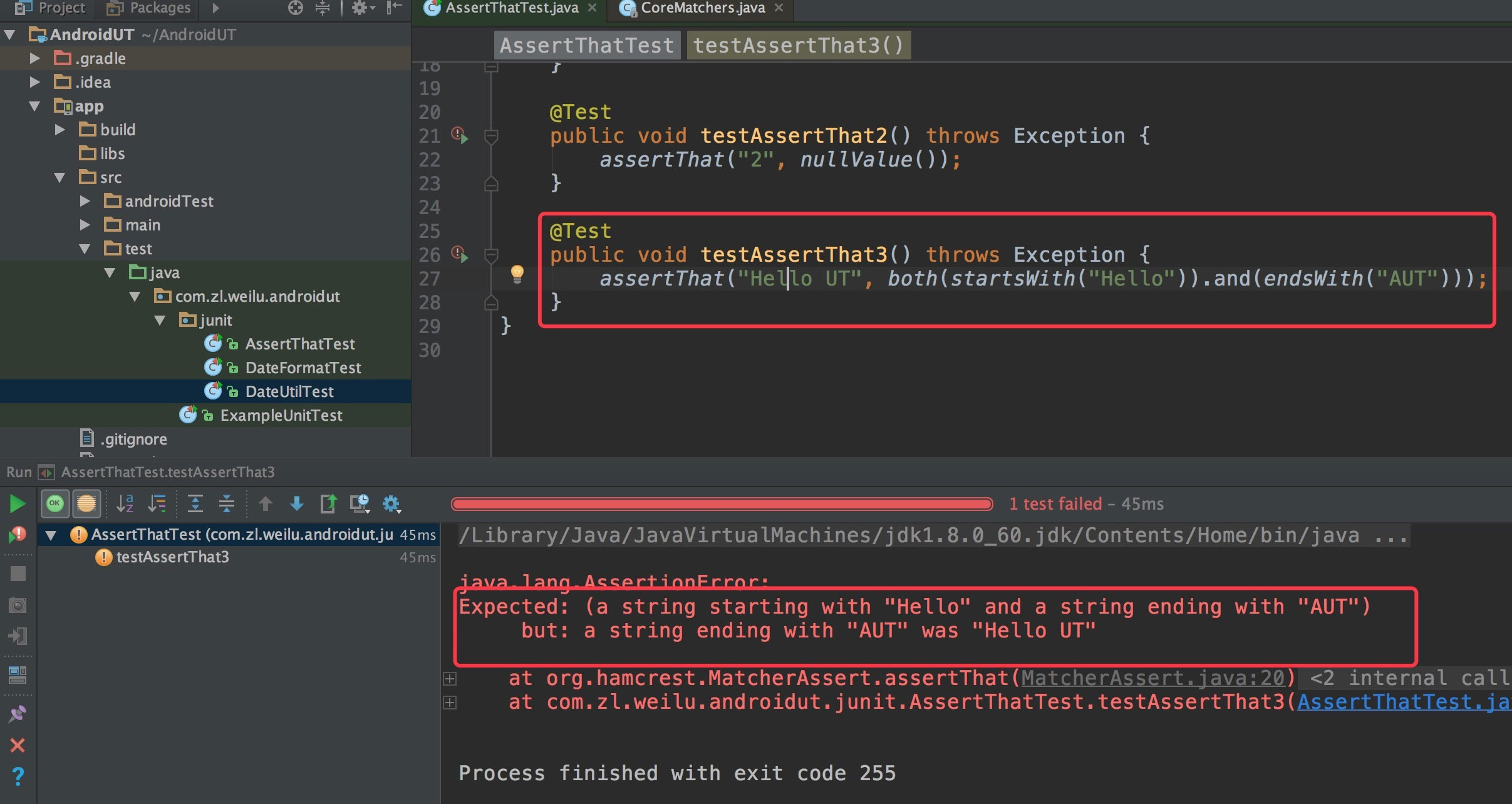Toggle the Pin Tab pushpin icon
The height and width of the screenshot is (804, 1512).
click(x=18, y=714)
